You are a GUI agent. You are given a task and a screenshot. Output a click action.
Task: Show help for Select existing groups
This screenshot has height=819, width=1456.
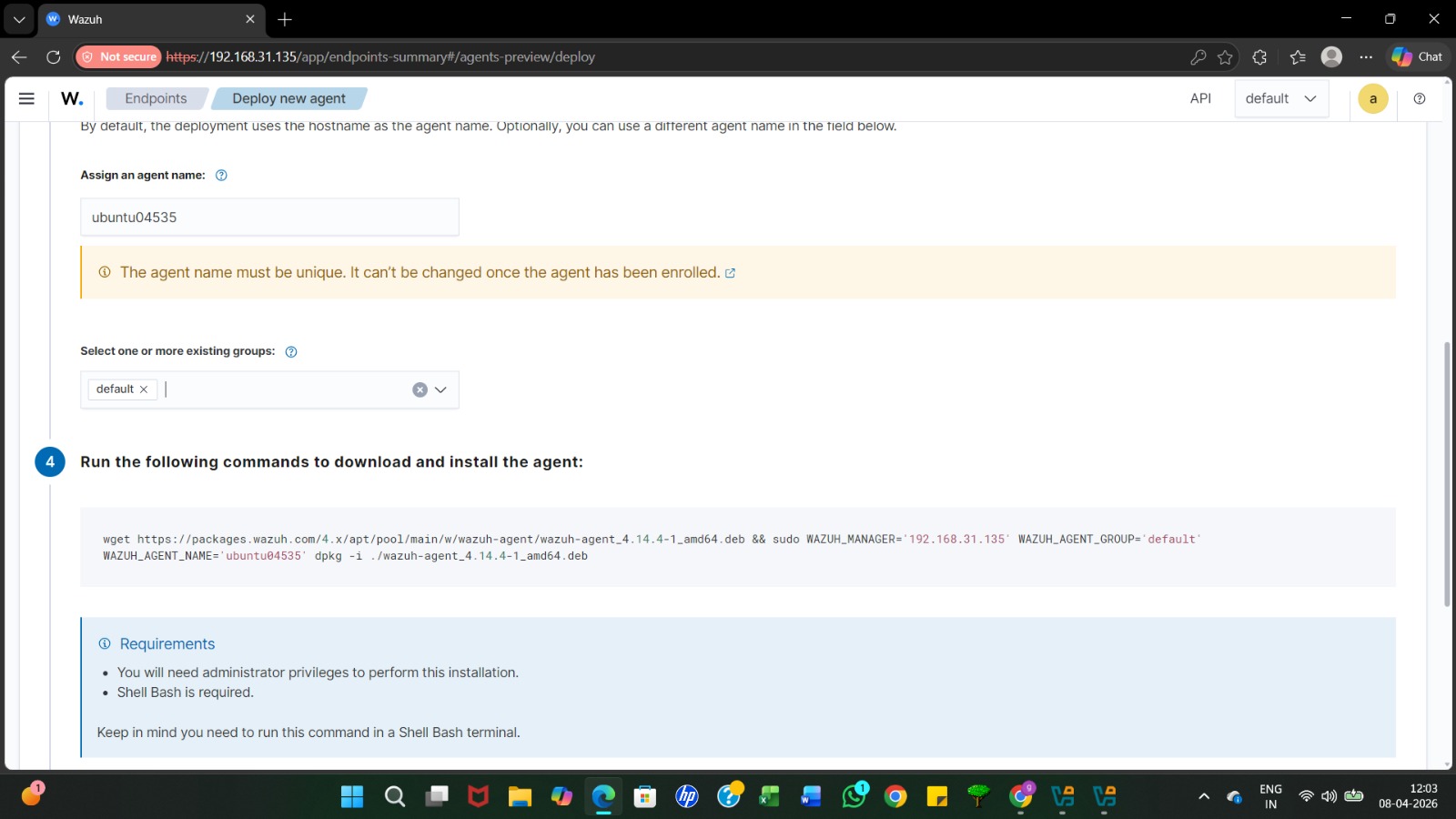pyautogui.click(x=291, y=351)
